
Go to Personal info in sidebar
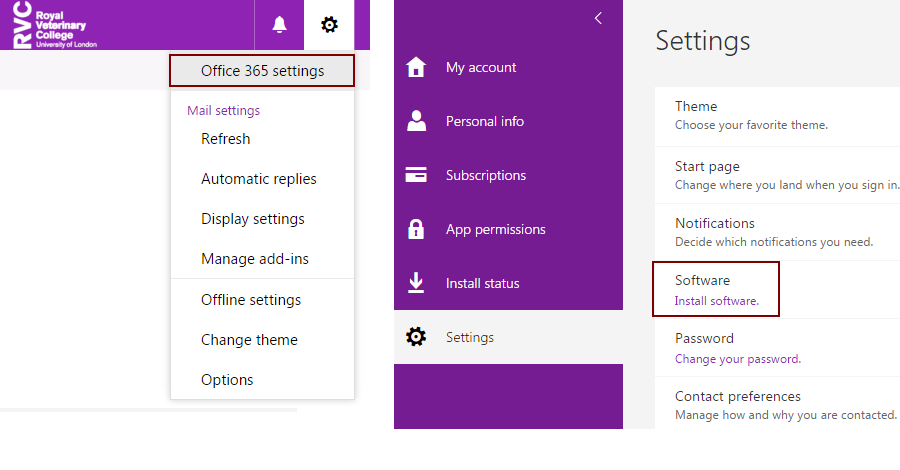485,121
